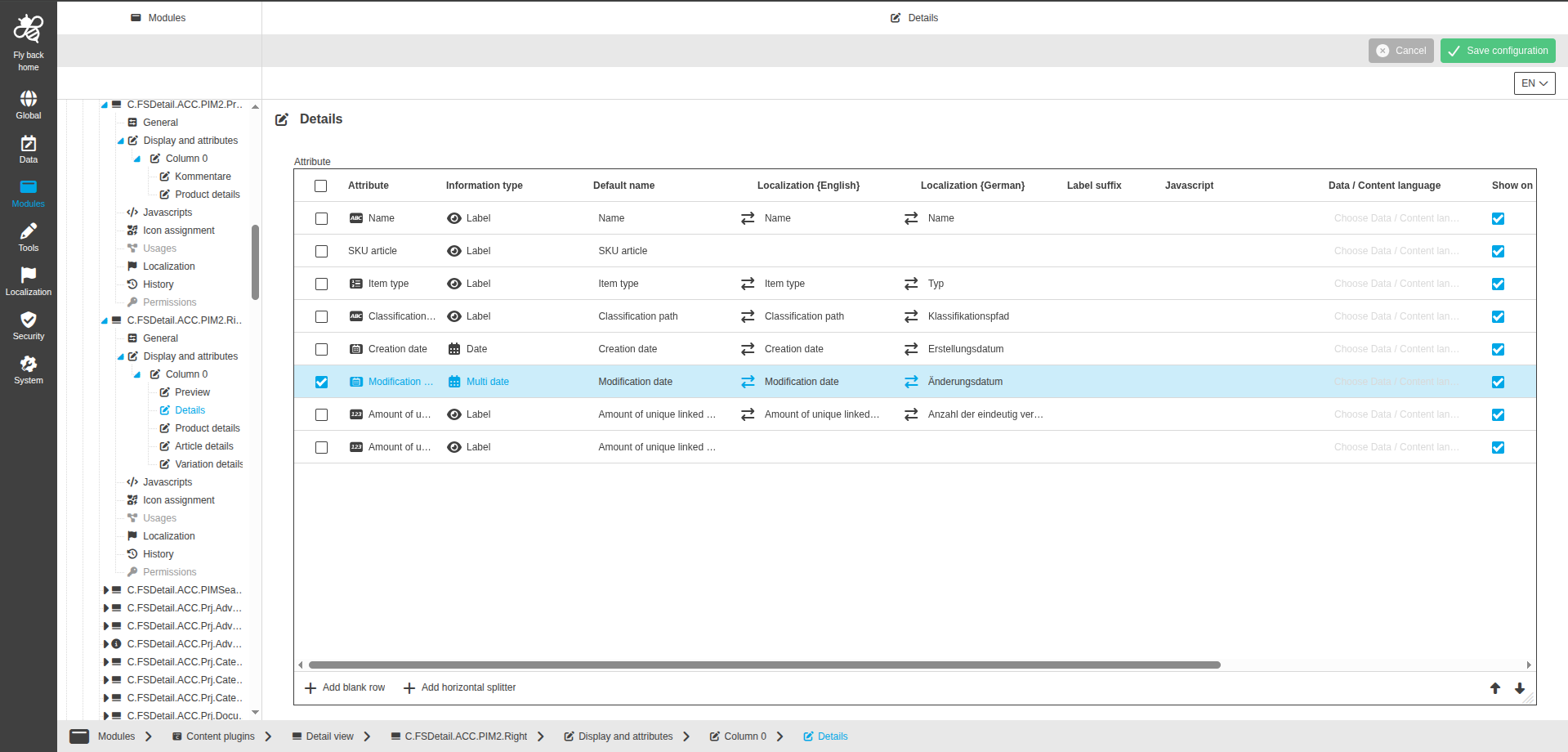Go to C.FSDetail.ACC.PIM2.Right in breadcrumb
Image resolution: width=1568 pixels, height=752 pixels.
point(459,736)
